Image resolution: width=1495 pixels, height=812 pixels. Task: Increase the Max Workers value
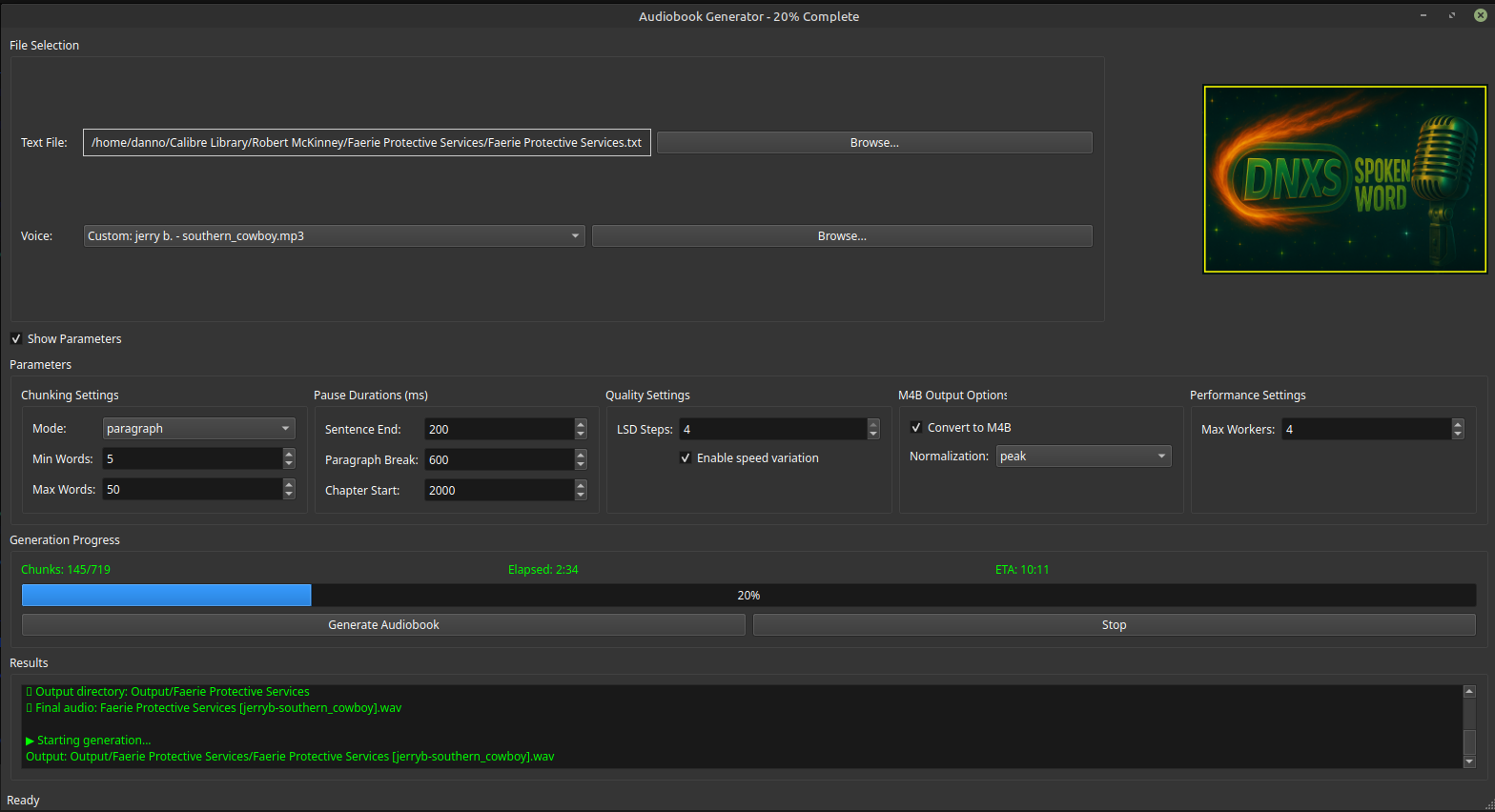(1458, 424)
